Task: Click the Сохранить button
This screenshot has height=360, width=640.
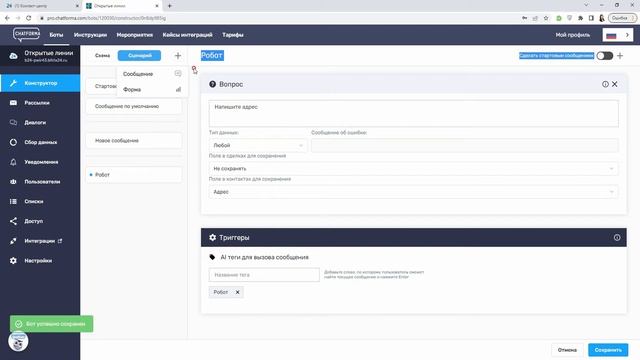Action: (608, 350)
